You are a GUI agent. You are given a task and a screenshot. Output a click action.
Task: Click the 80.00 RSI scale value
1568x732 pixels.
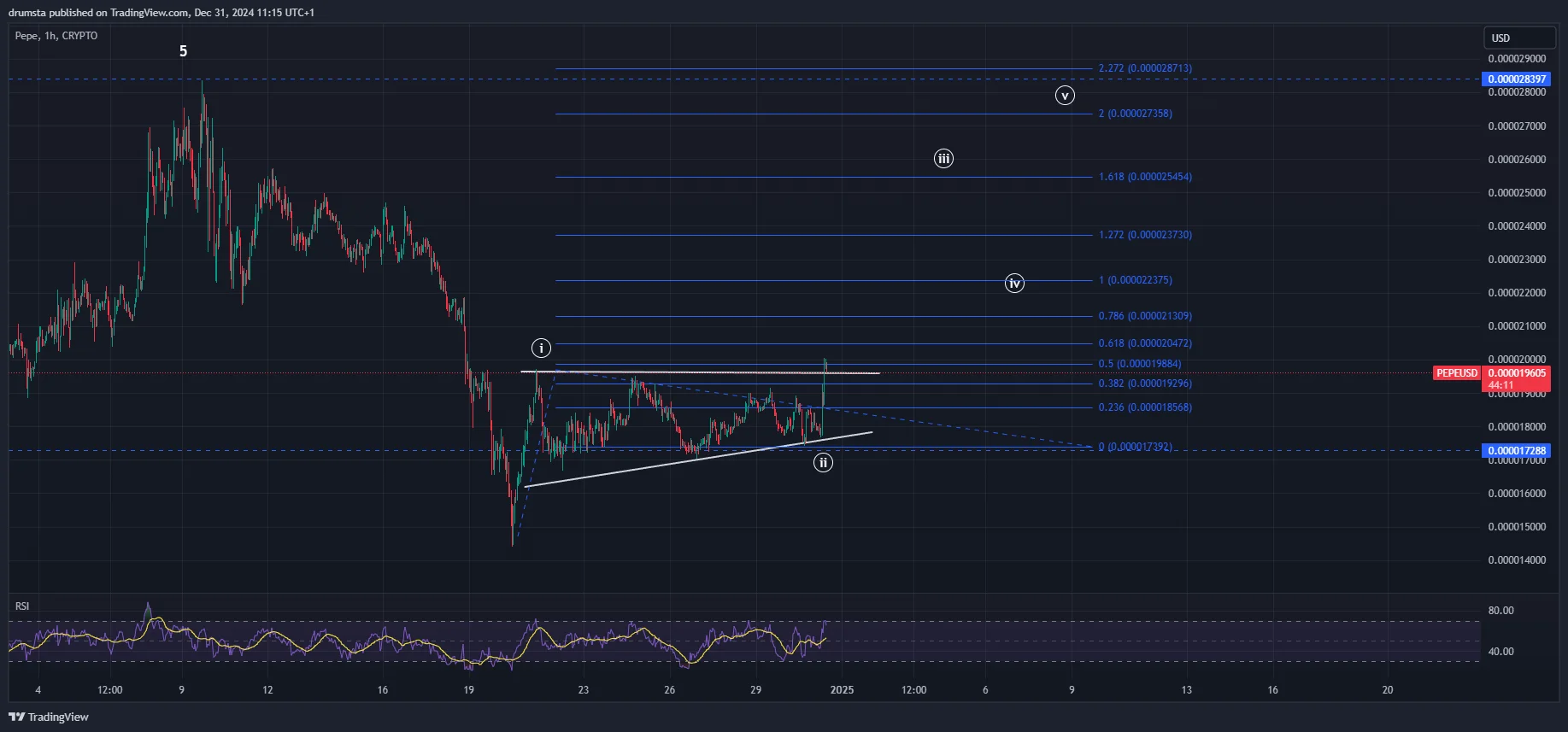point(1500,611)
